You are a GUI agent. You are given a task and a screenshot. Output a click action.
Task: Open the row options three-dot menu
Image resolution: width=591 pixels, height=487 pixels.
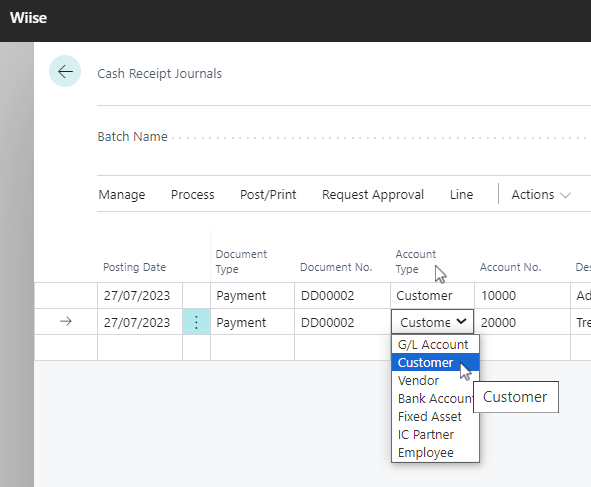pyautogui.click(x=196, y=322)
